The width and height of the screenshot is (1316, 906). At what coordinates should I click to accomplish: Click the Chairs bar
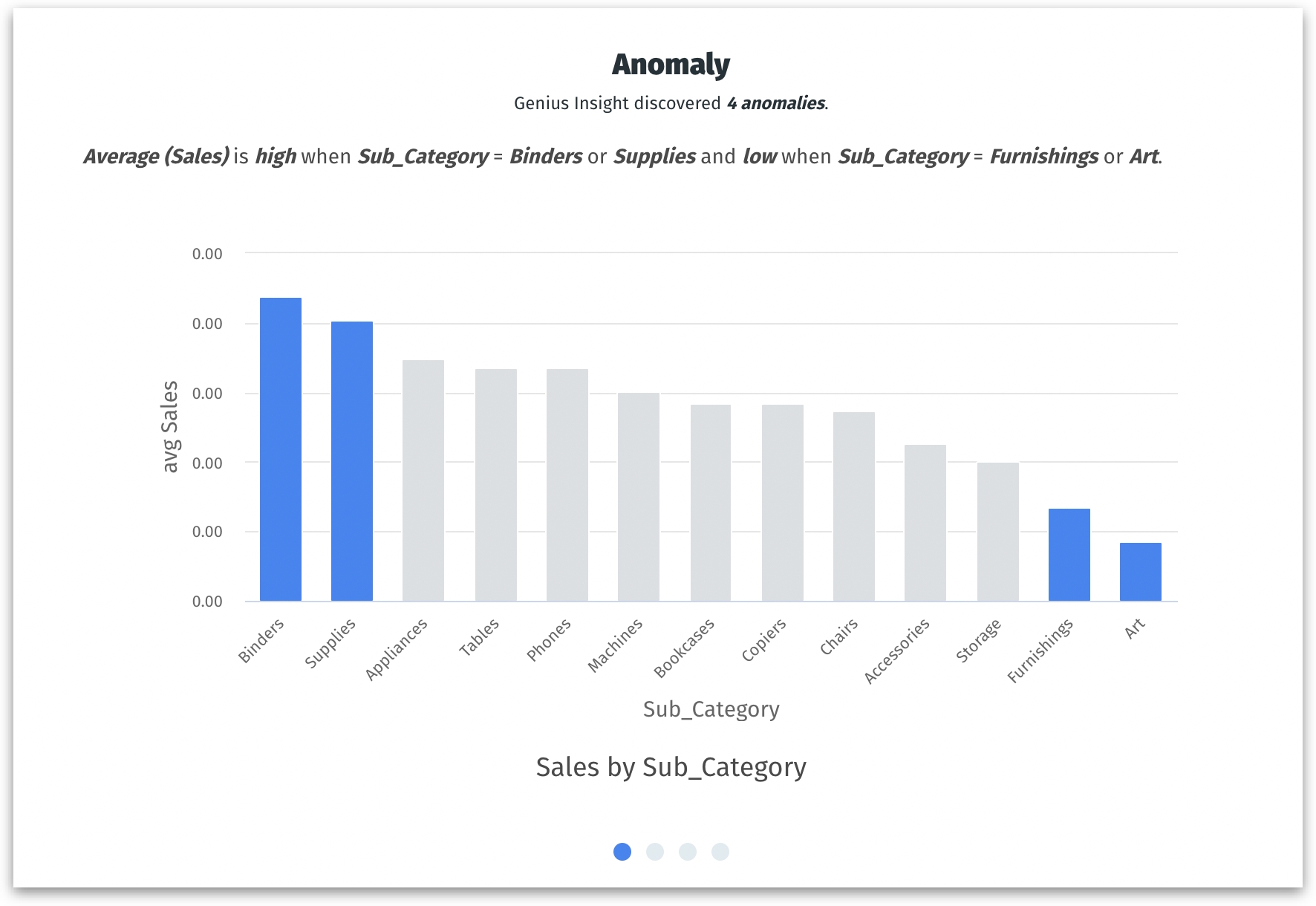pyautogui.click(x=854, y=506)
